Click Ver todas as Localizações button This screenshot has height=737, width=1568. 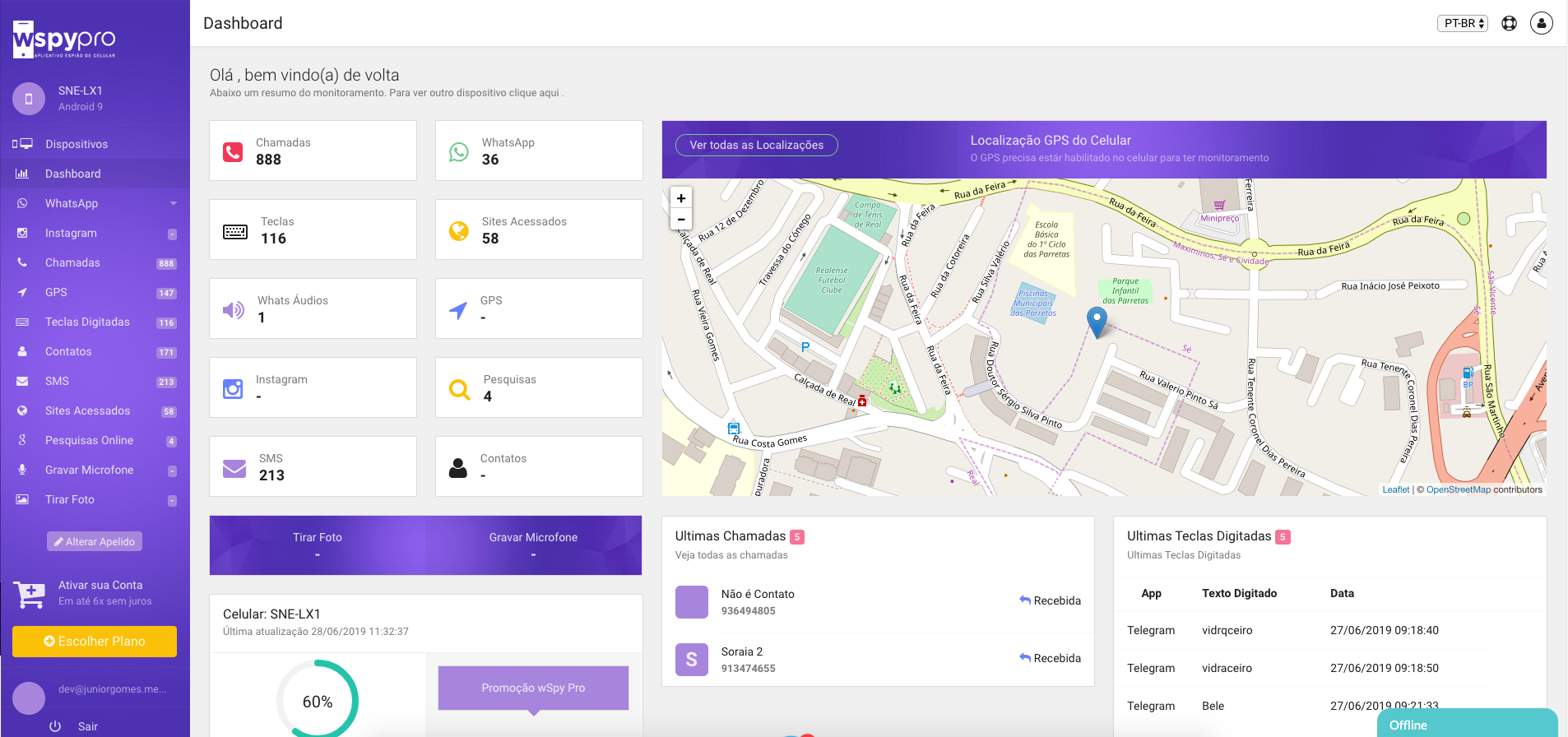tap(756, 145)
